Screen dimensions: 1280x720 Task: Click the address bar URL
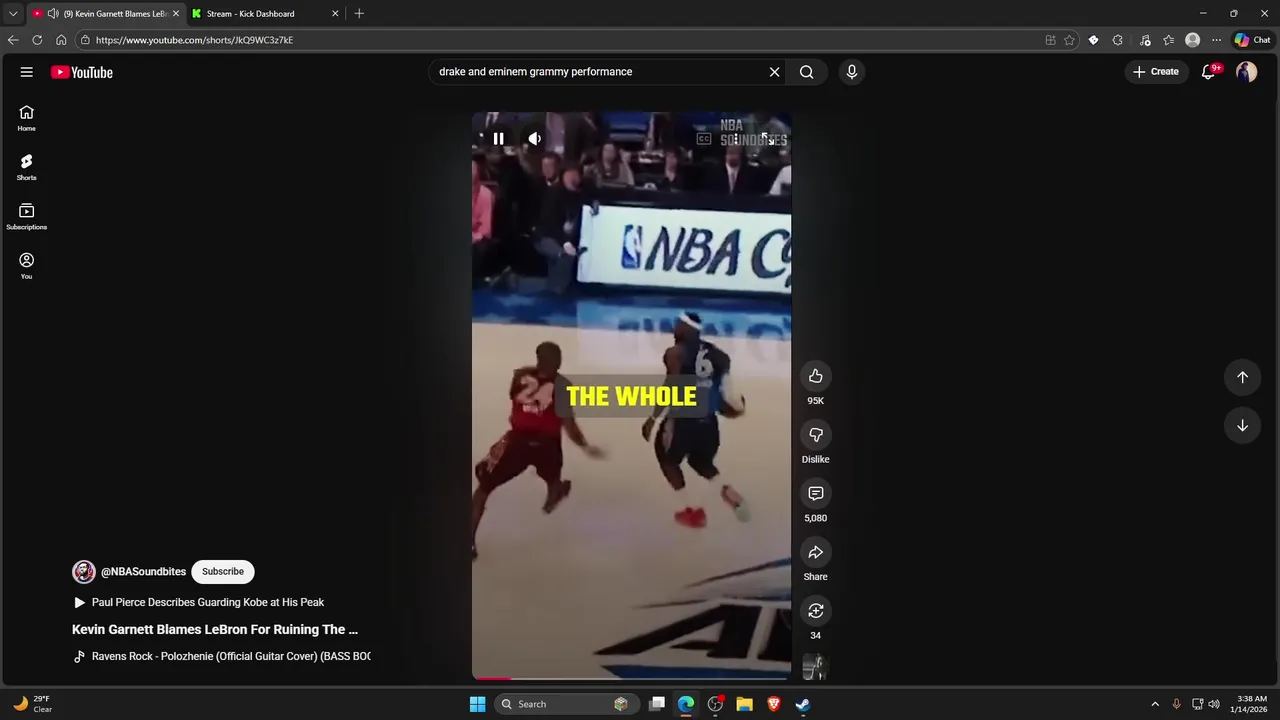click(x=194, y=40)
